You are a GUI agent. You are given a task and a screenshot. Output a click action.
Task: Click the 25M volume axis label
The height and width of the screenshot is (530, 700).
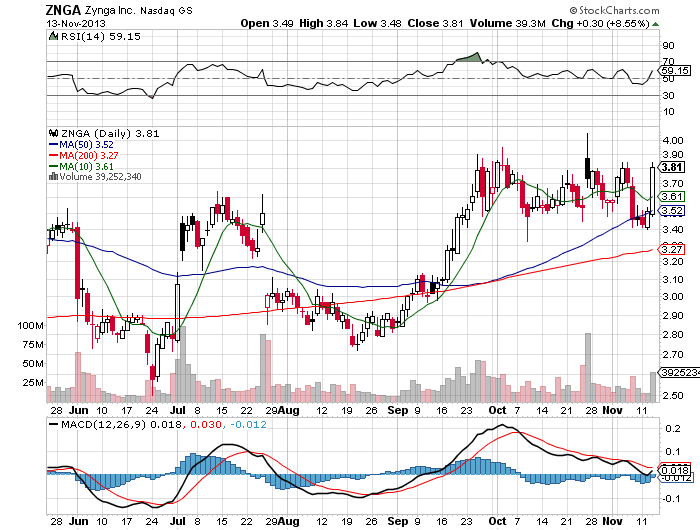[x=33, y=383]
